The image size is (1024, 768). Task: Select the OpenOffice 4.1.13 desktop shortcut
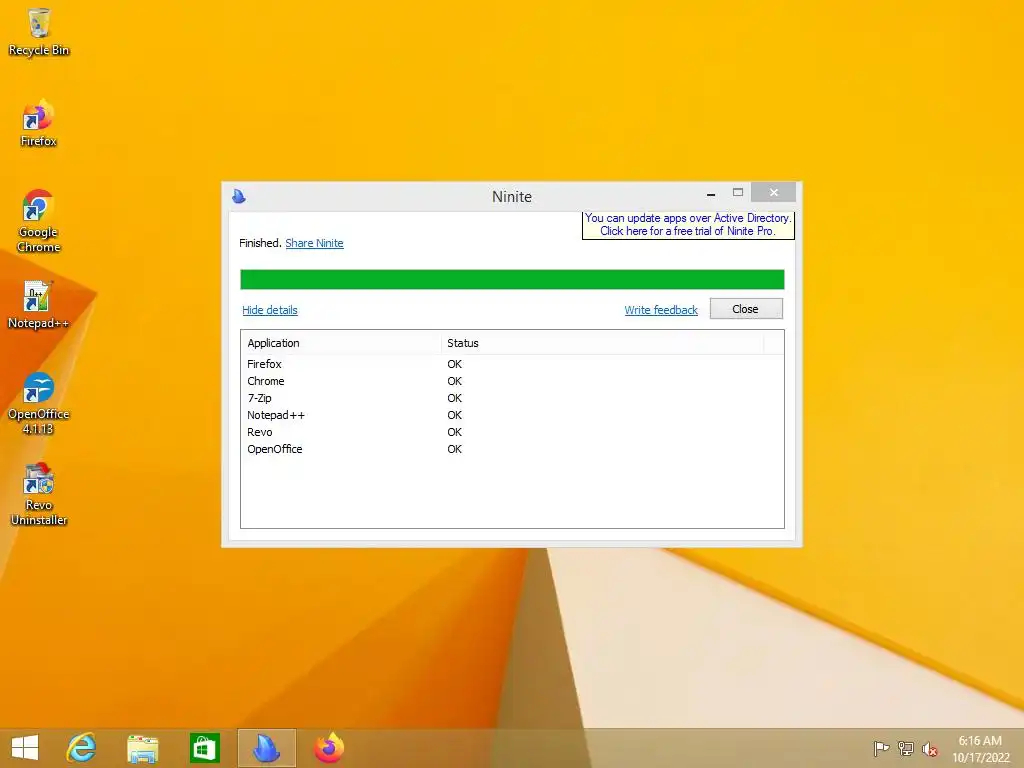click(39, 404)
